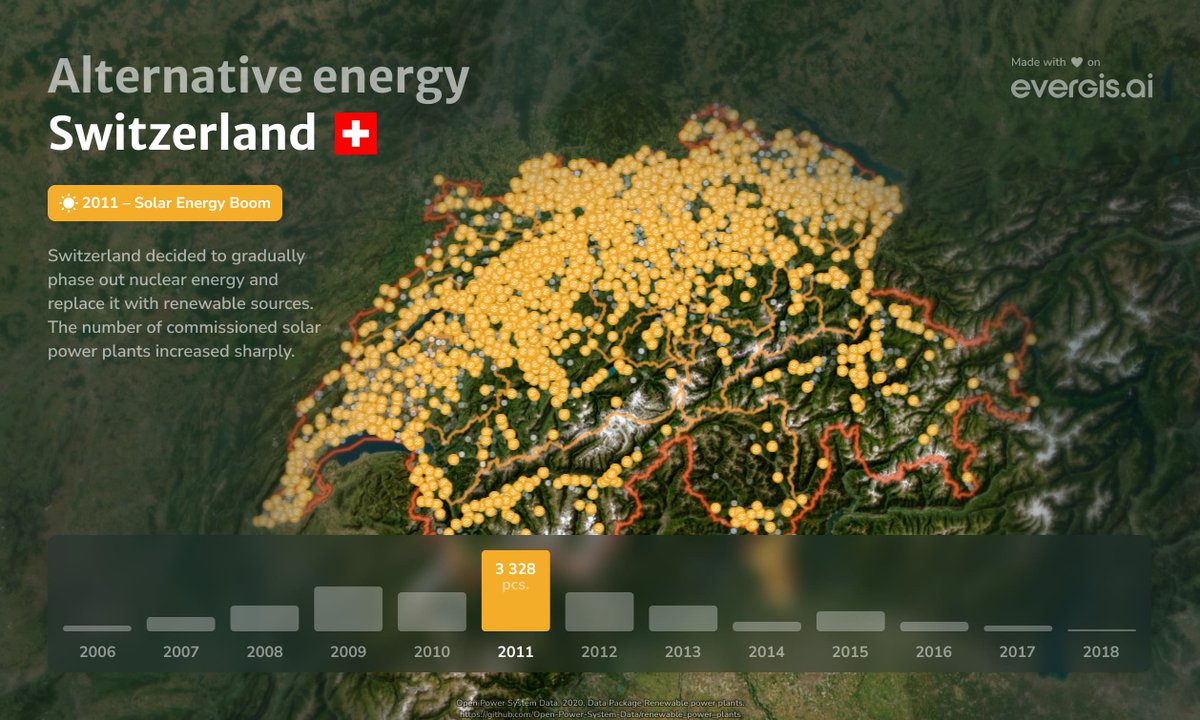Screen dimensions: 1200x720
Task: Switch the timeline to 2018
Action: pyautogui.click(x=1100, y=651)
